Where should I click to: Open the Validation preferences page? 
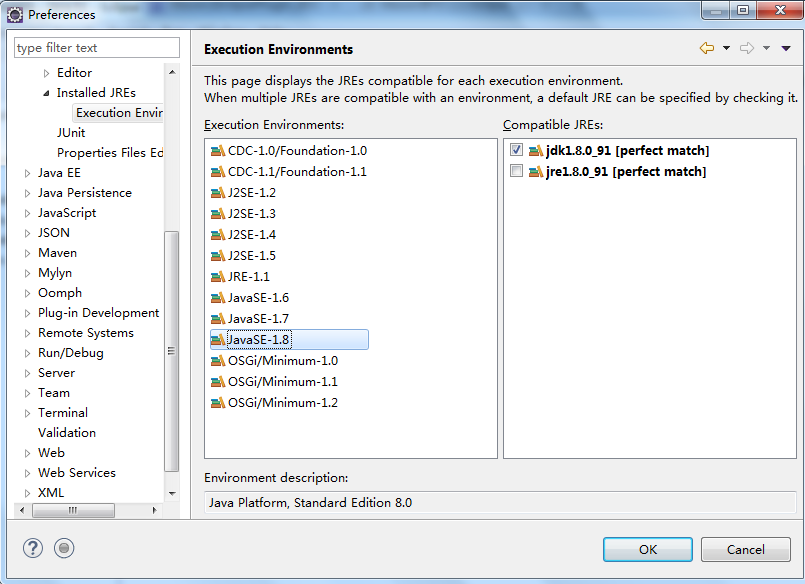[x=67, y=433]
